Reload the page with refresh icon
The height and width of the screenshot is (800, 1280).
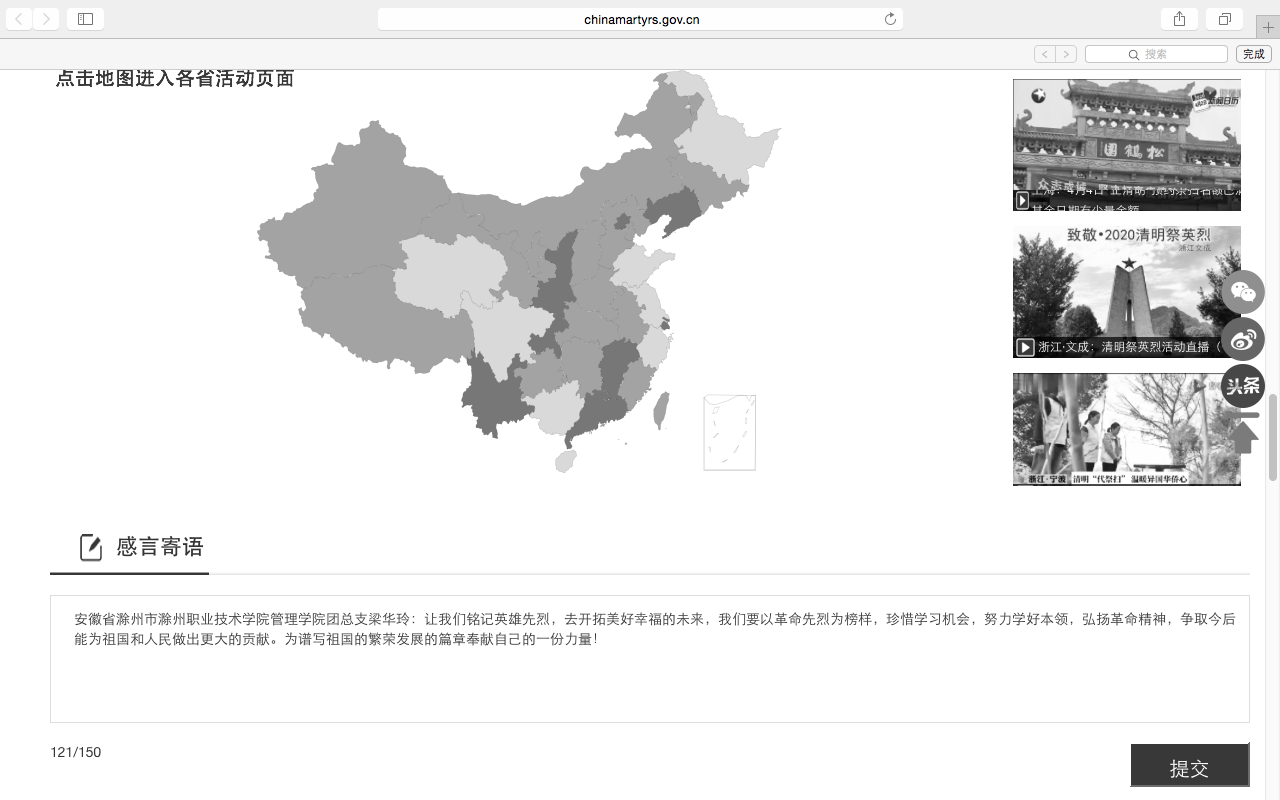coord(890,19)
